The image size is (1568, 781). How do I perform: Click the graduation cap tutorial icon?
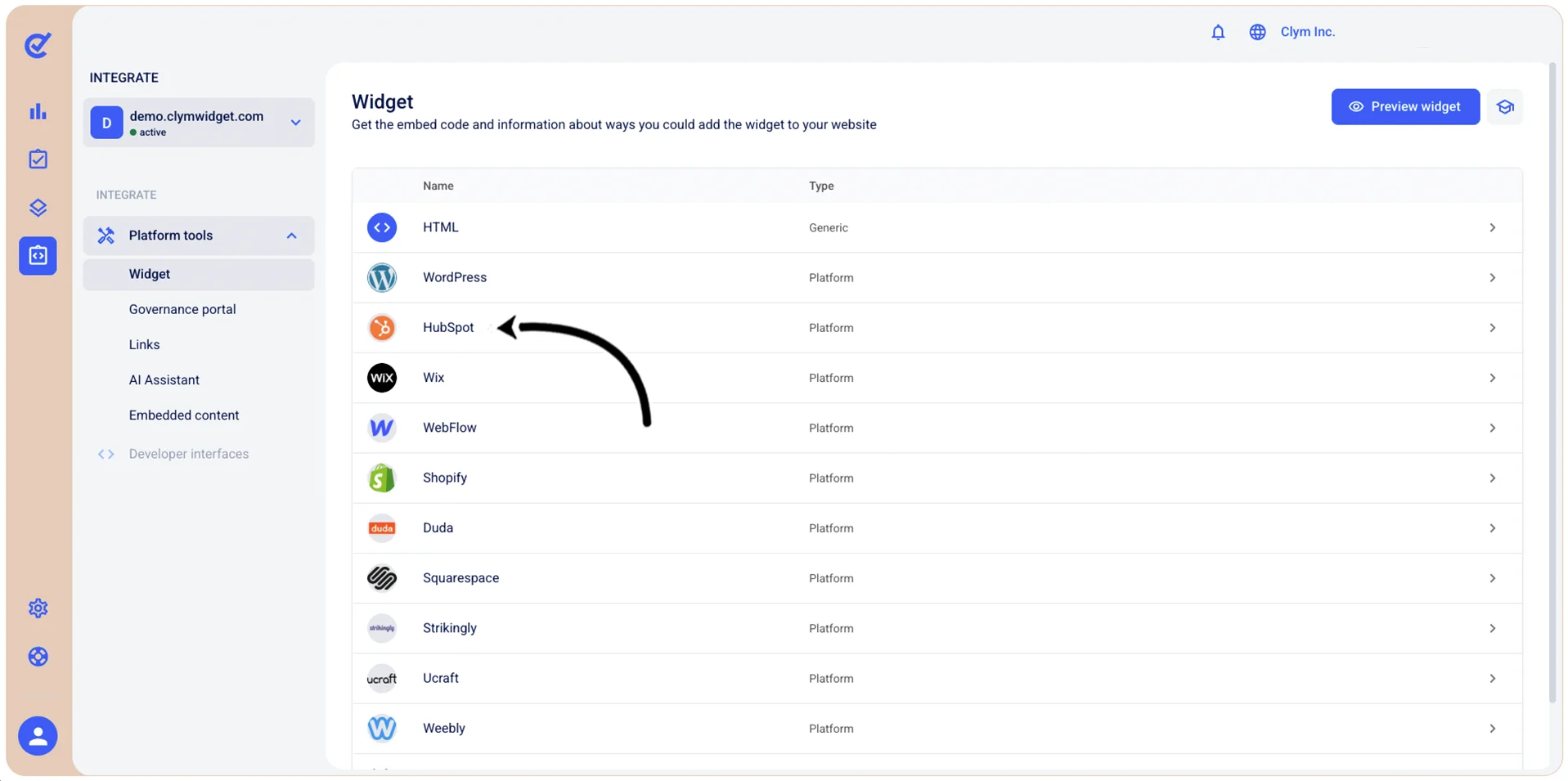[x=1505, y=107]
